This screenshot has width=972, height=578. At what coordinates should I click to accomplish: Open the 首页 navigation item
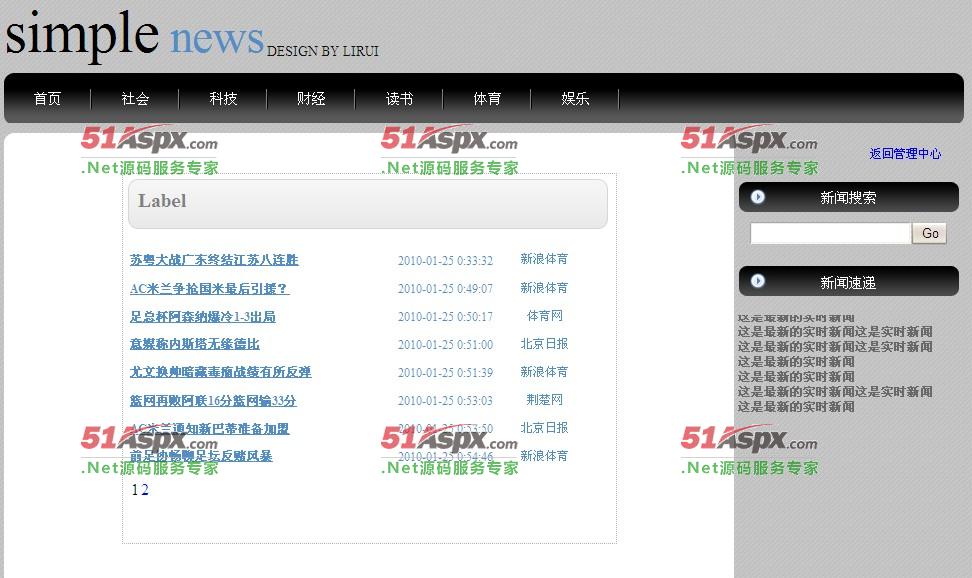(47, 99)
